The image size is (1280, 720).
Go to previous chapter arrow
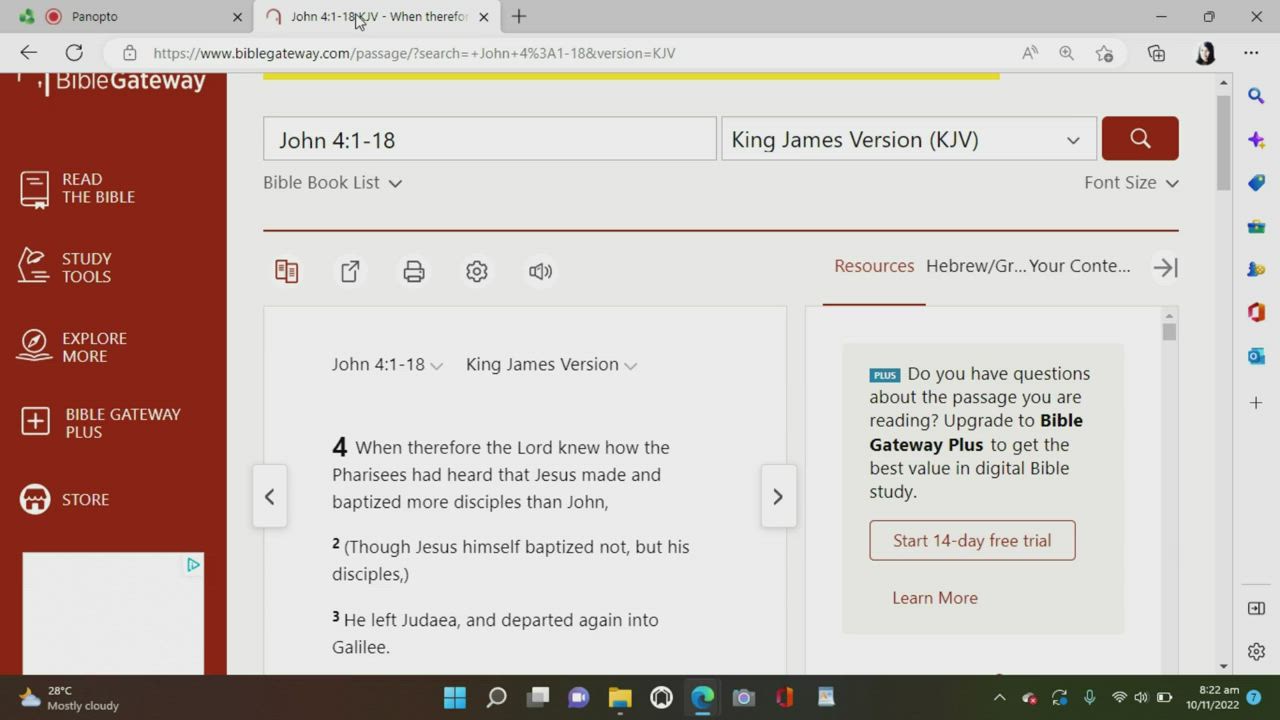(x=269, y=497)
